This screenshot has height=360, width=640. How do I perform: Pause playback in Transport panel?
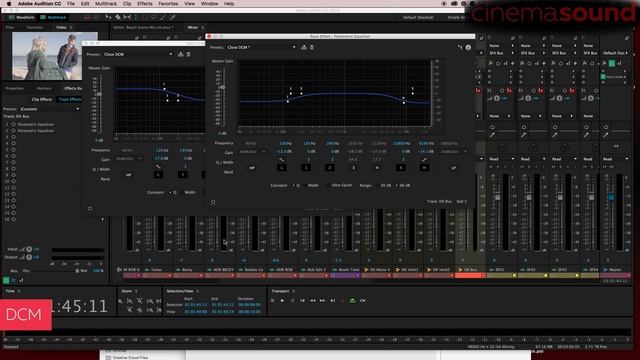(292, 301)
